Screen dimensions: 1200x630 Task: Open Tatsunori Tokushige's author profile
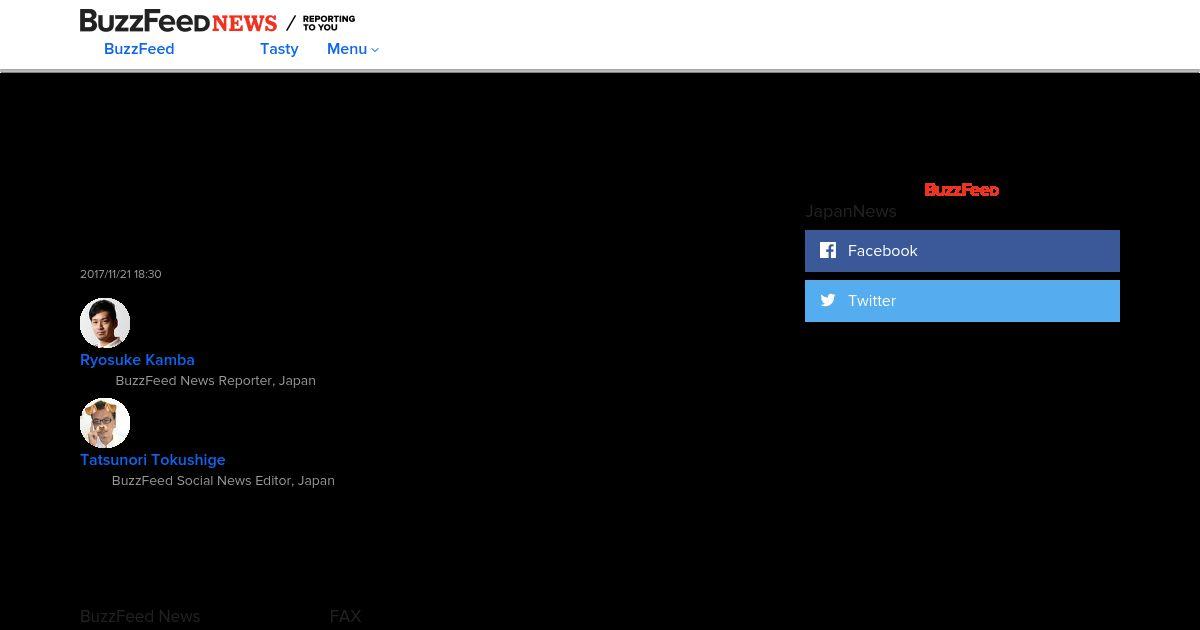coord(153,460)
